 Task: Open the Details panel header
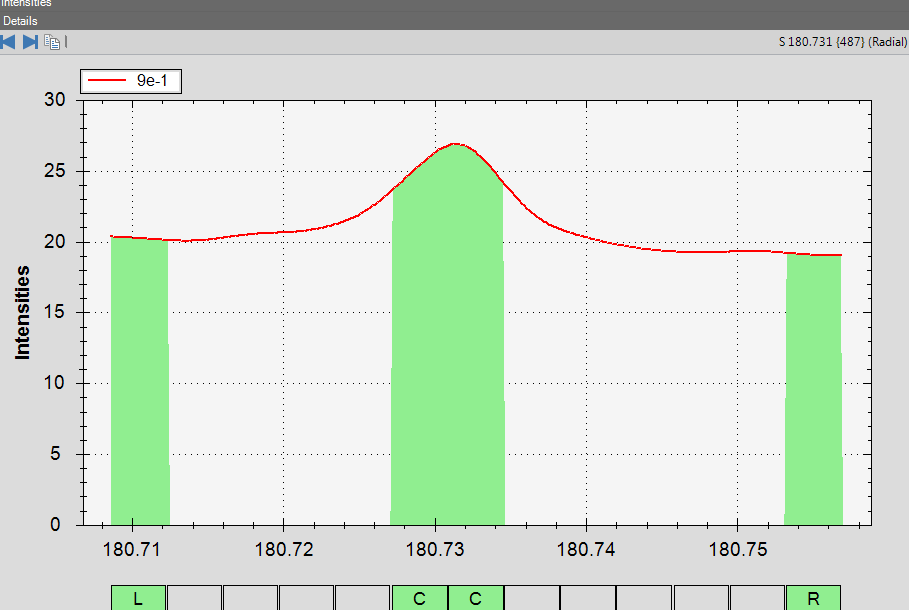[x=21, y=20]
